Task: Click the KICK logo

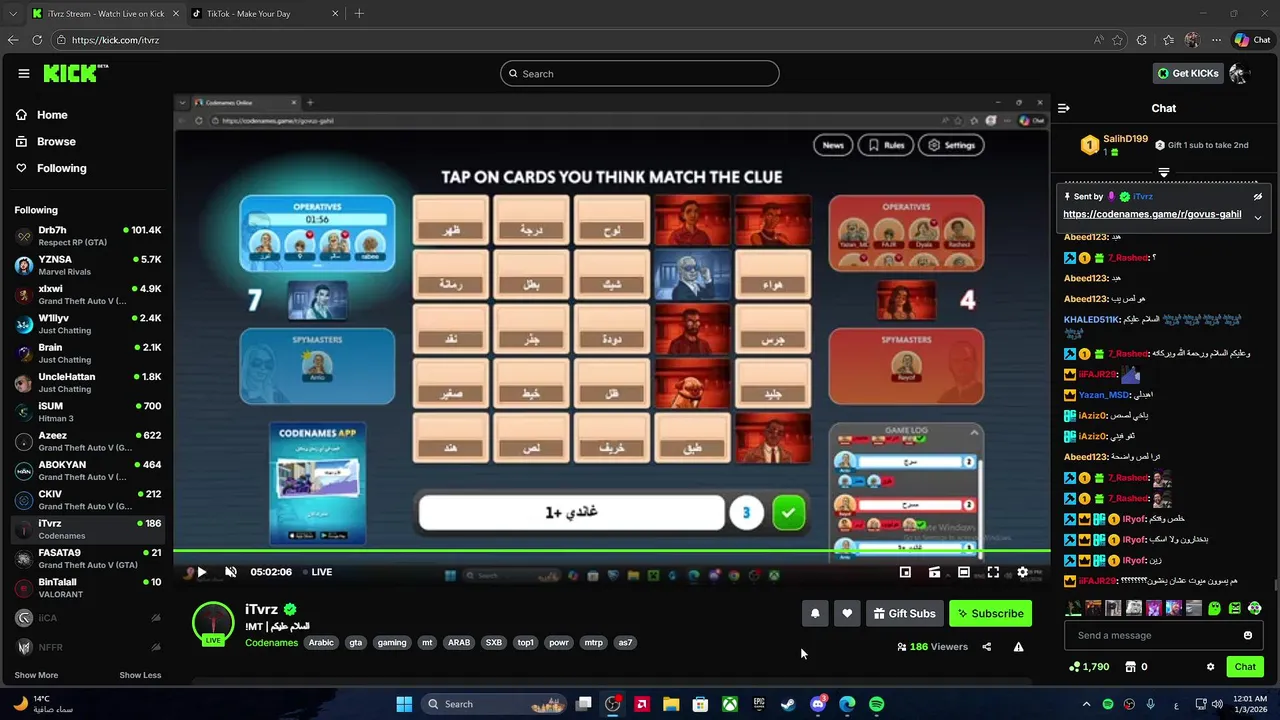Action: coord(75,73)
